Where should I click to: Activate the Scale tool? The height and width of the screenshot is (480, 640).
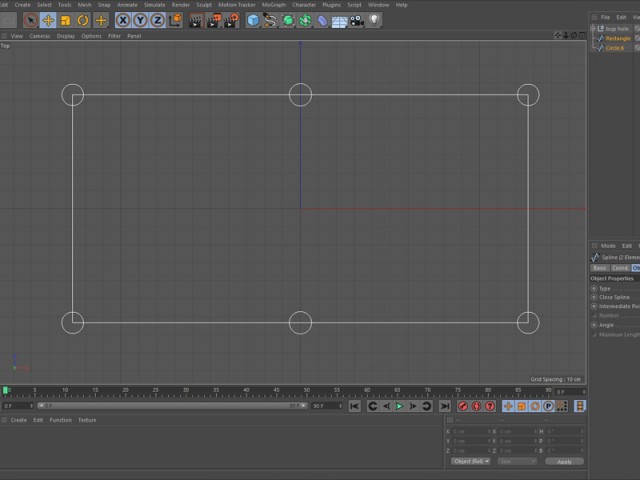[x=65, y=20]
